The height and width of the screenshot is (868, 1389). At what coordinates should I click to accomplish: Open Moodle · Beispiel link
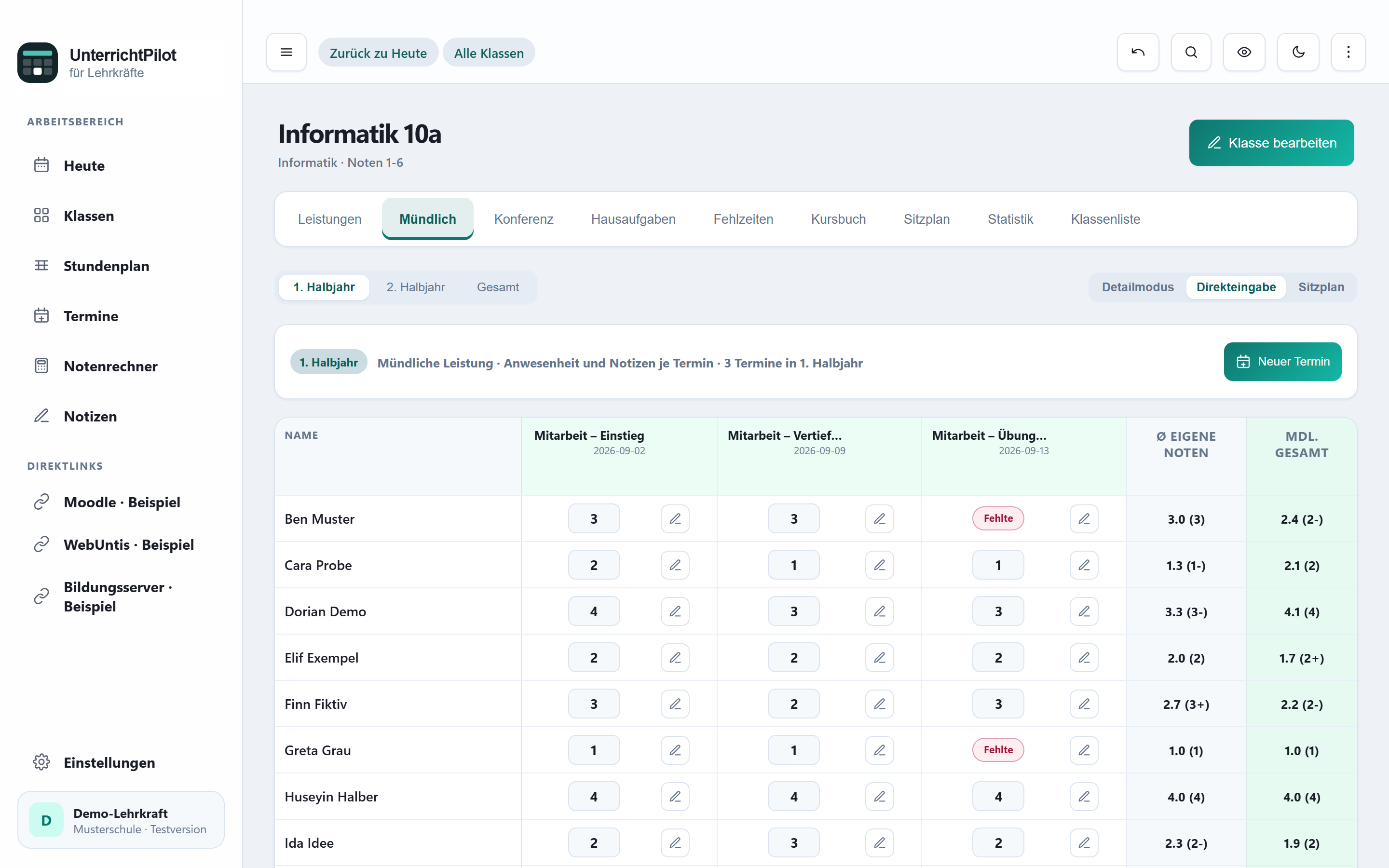(x=121, y=502)
